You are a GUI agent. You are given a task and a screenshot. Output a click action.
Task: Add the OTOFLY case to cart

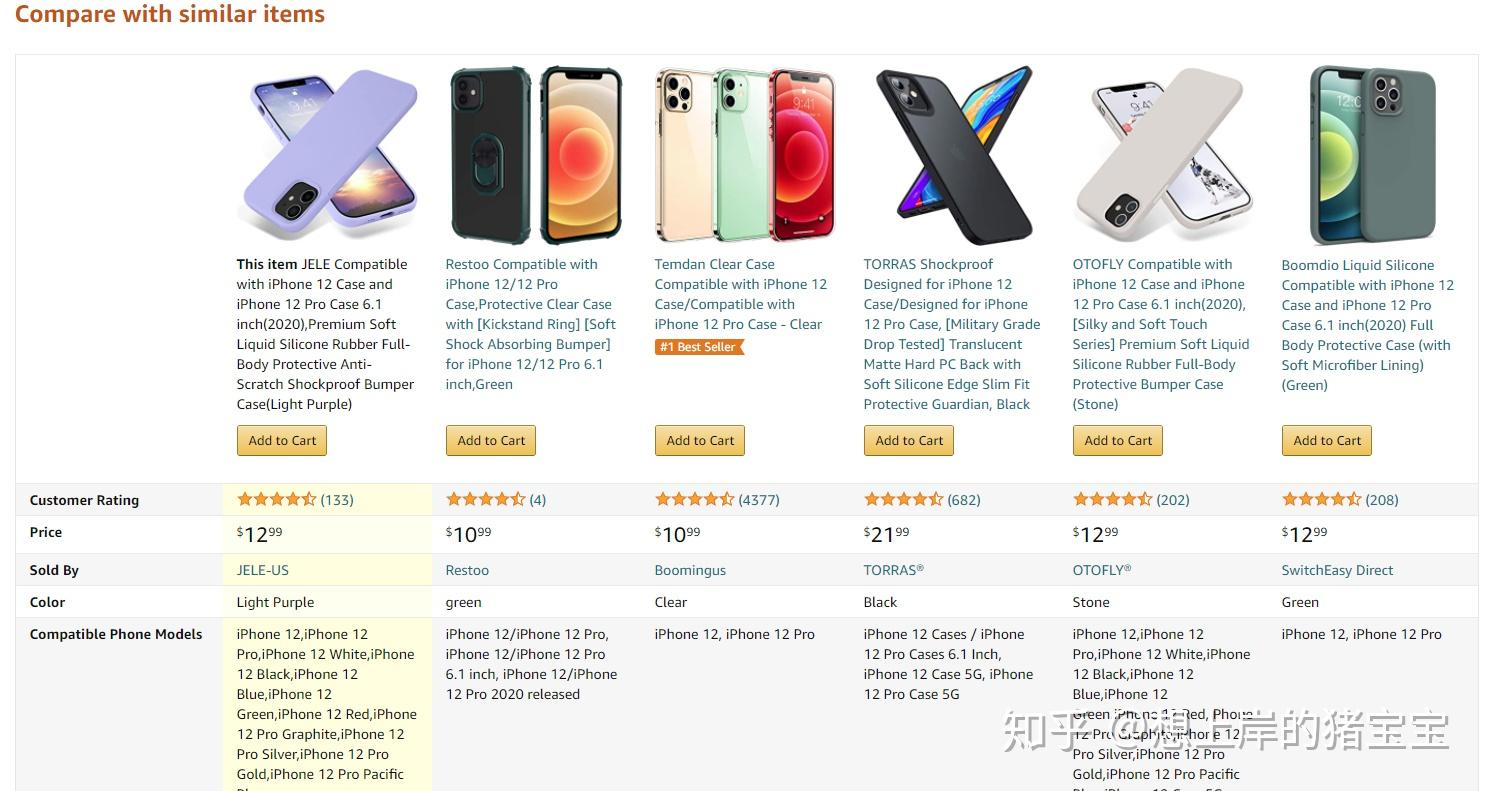1118,440
